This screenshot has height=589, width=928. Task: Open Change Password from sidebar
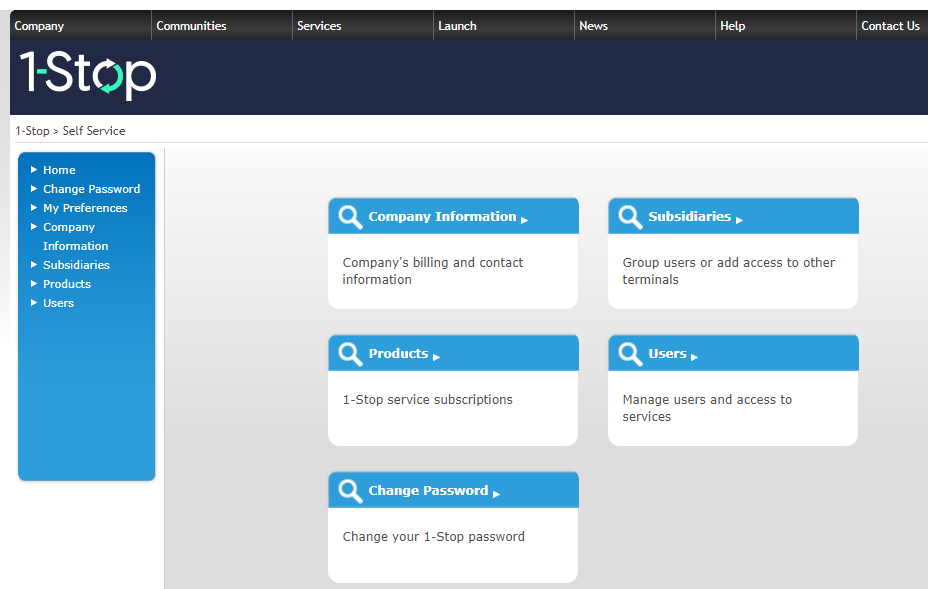[x=92, y=189]
